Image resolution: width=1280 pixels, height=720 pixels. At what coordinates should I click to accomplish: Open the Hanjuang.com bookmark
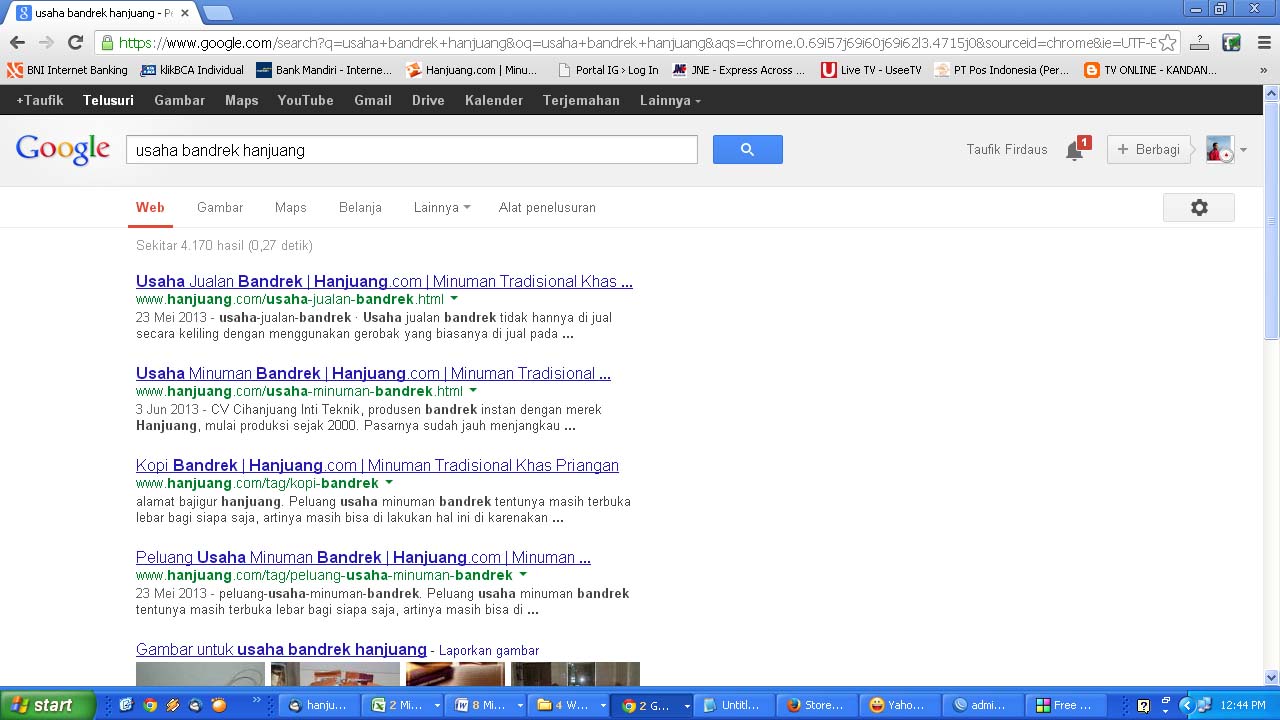(x=472, y=70)
